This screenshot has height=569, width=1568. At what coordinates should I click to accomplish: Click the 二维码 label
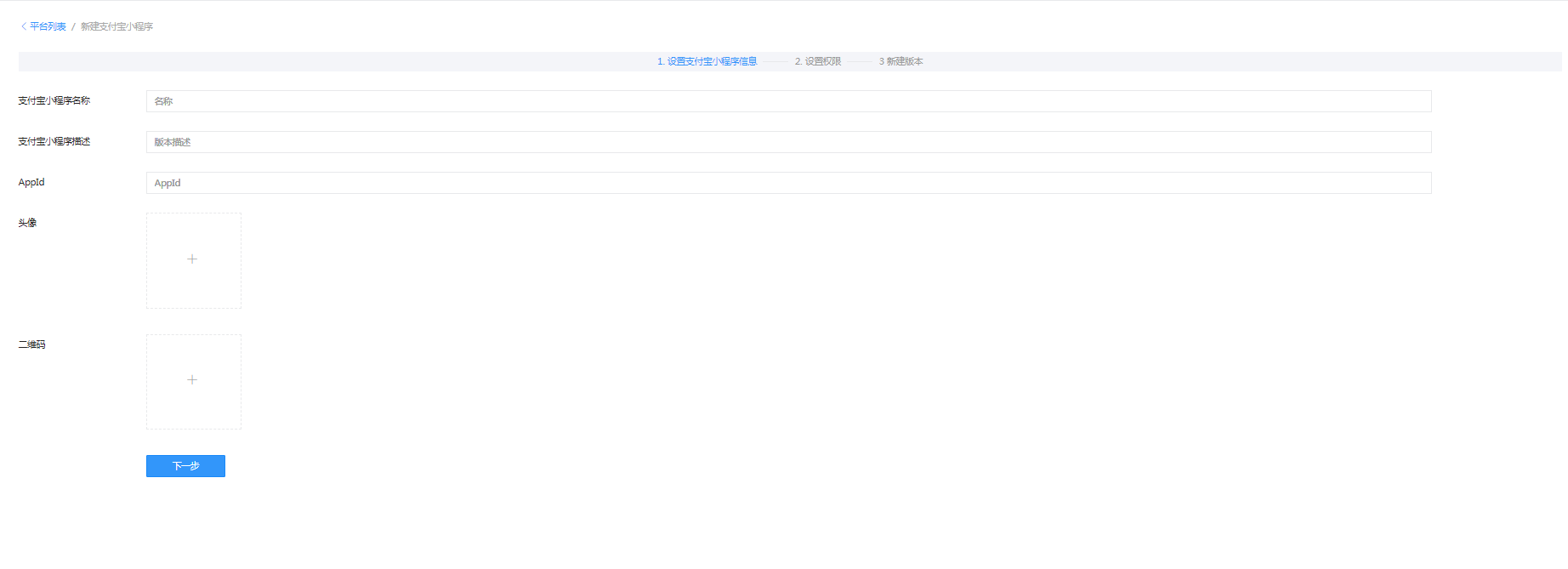click(31, 344)
